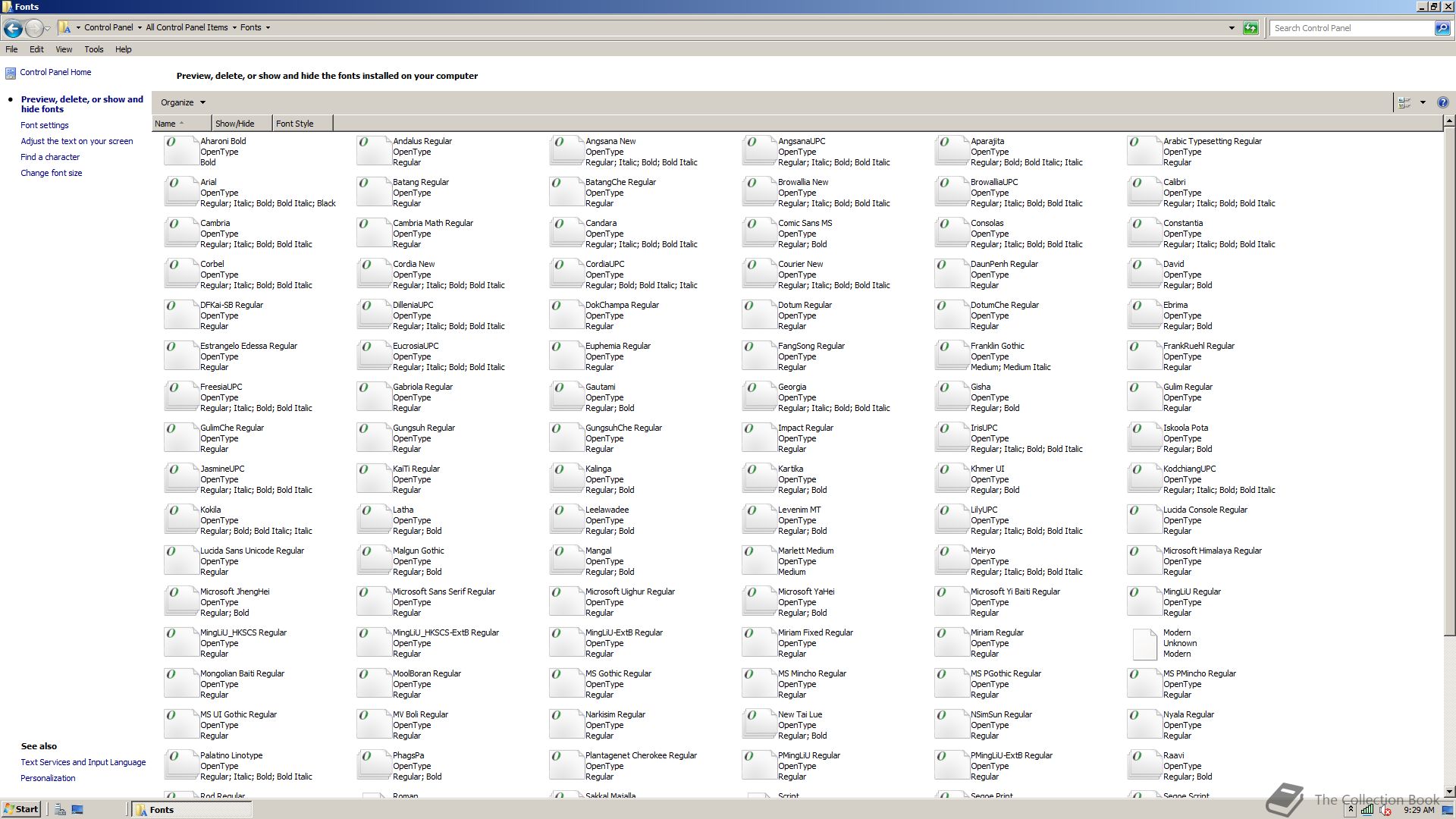This screenshot has height=819, width=1456.
Task: Click the Start button
Action: (x=20, y=809)
